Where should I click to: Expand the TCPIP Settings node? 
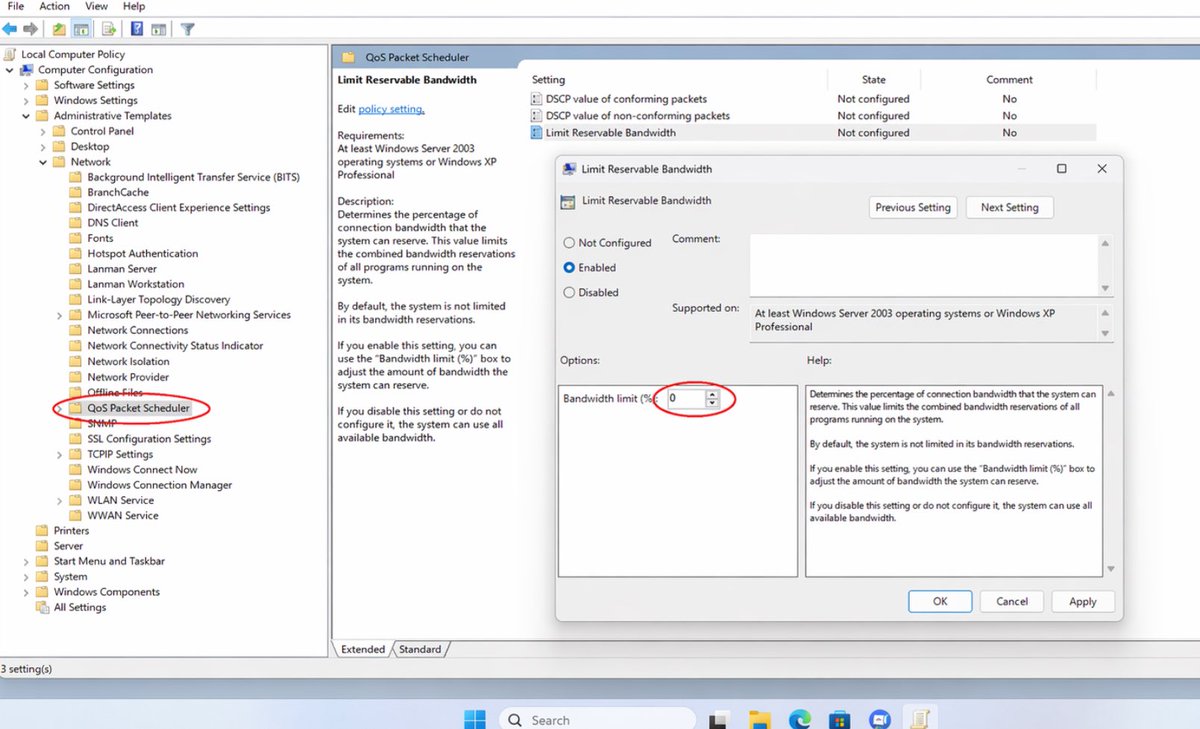pos(59,454)
